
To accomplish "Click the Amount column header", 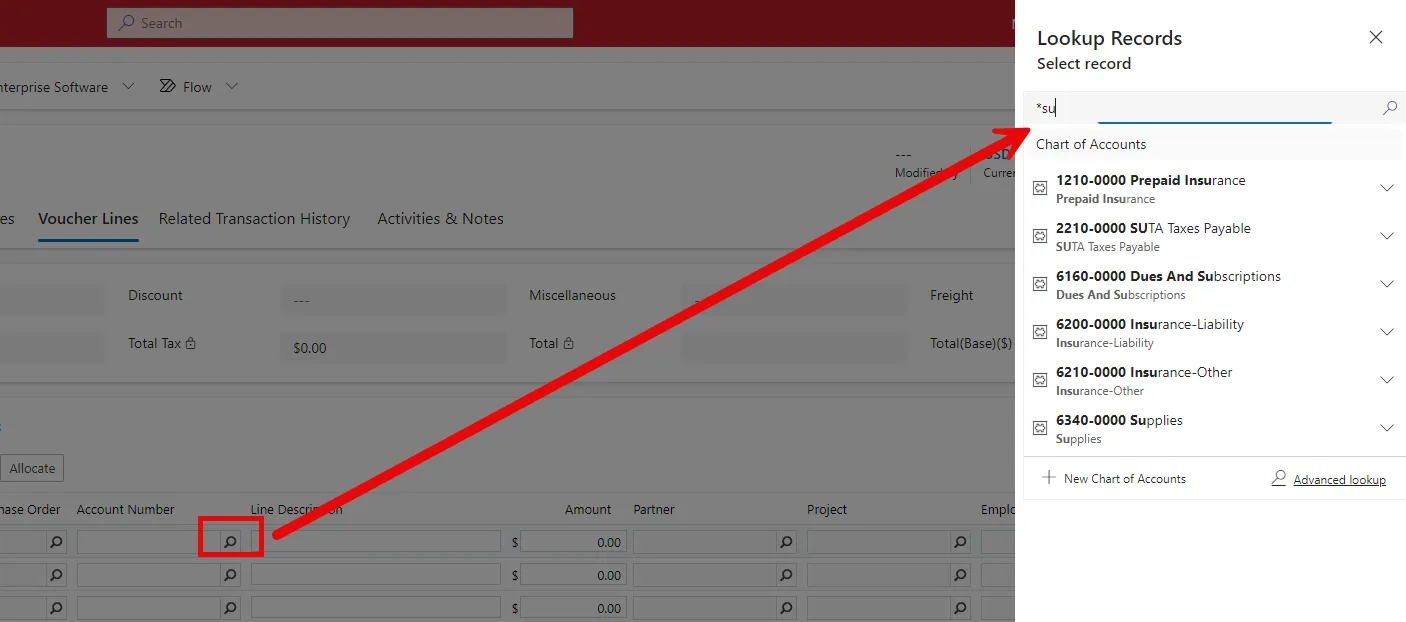I will click(x=588, y=509).
